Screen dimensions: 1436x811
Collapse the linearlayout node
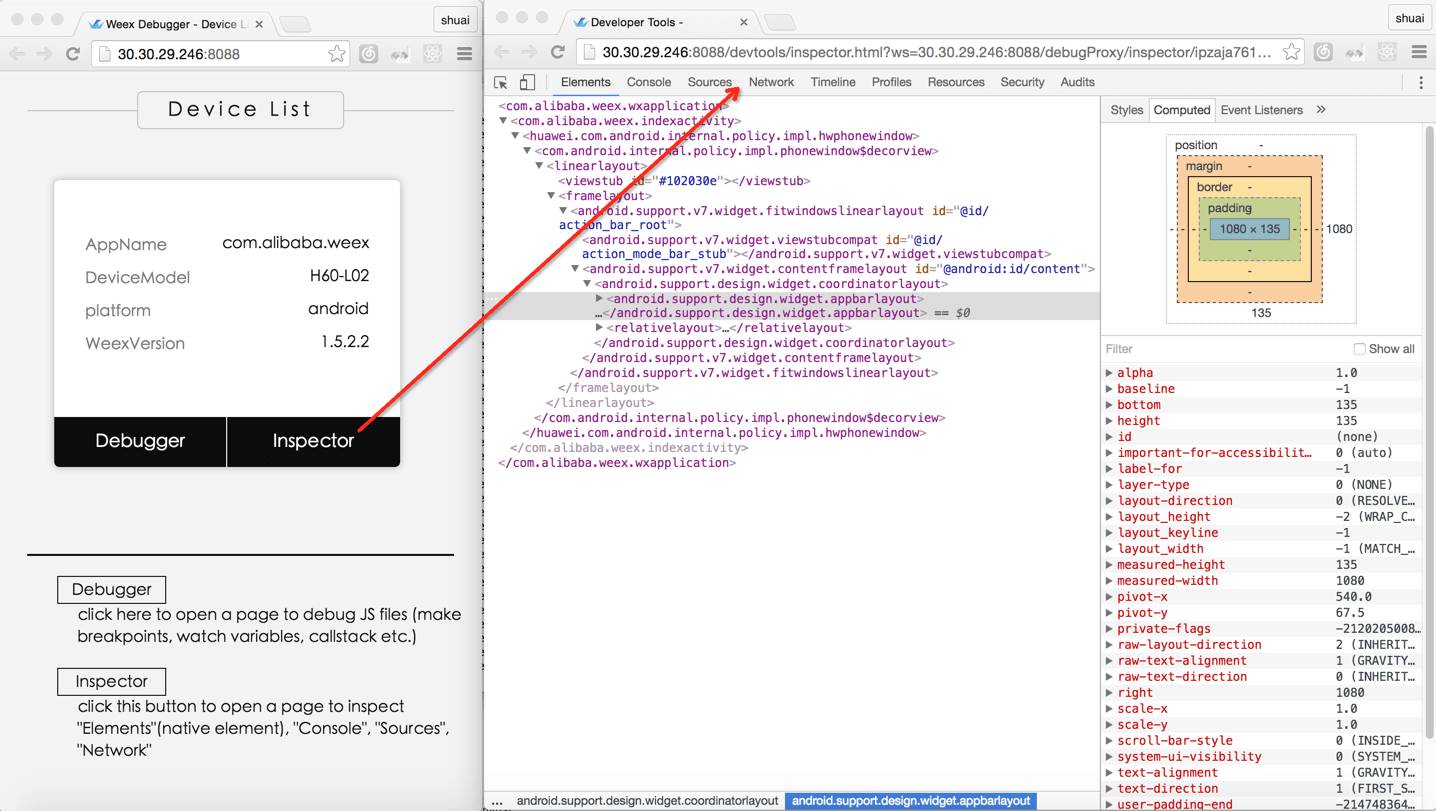pos(539,166)
